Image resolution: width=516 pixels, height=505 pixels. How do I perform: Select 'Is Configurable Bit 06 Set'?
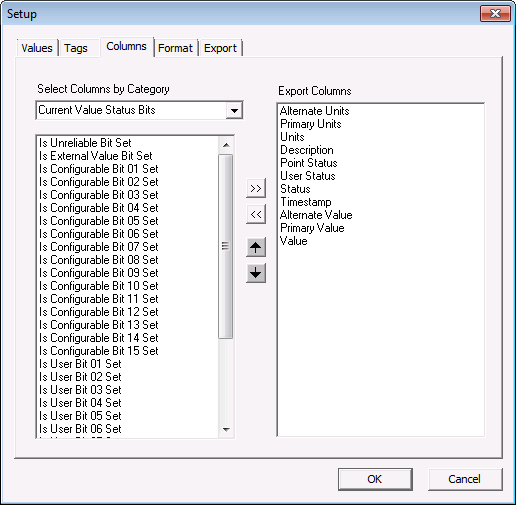coord(98,234)
